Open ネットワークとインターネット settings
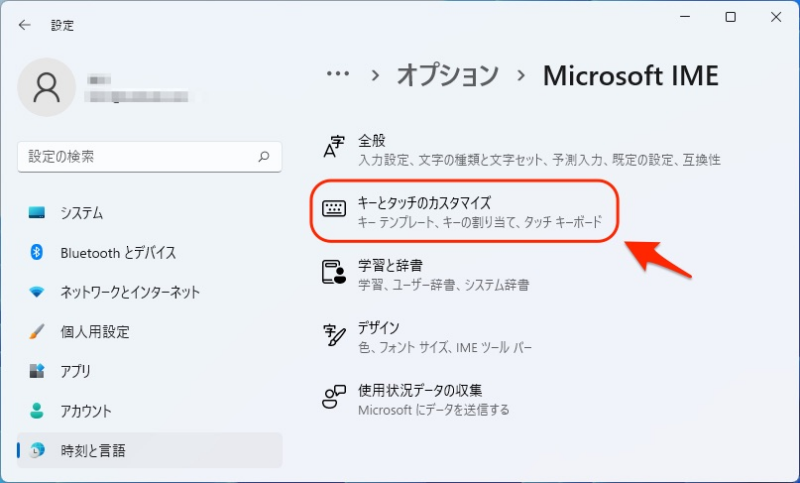 pos(149,292)
